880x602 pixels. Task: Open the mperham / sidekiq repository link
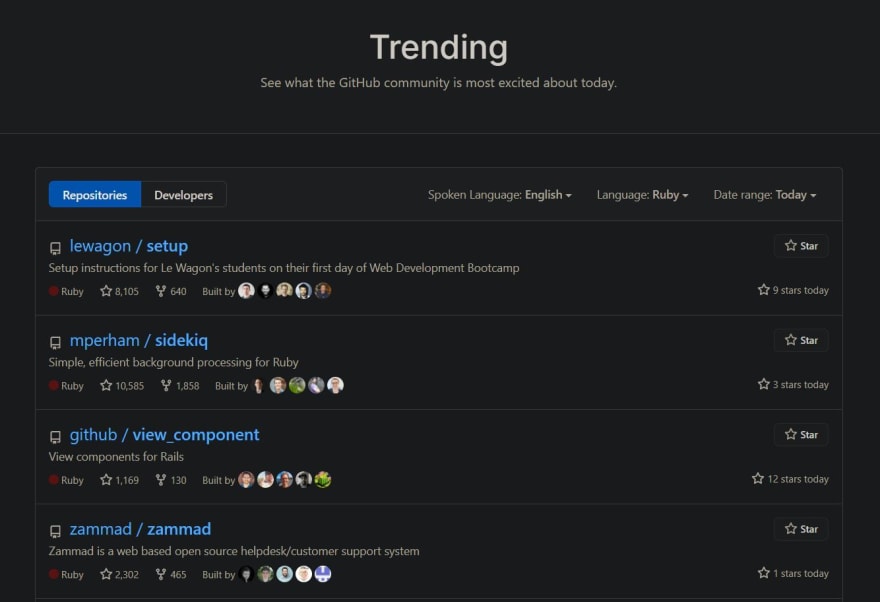139,340
